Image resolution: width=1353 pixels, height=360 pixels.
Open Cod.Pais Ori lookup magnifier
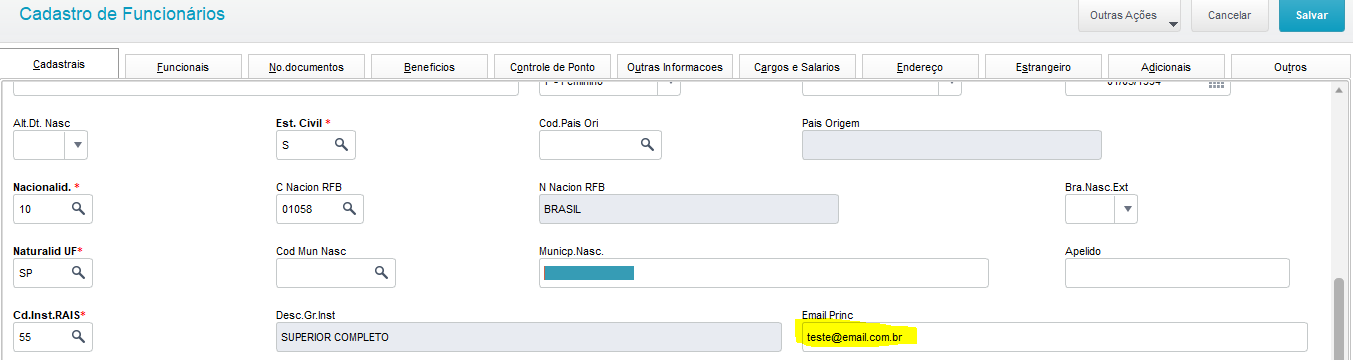(x=646, y=145)
